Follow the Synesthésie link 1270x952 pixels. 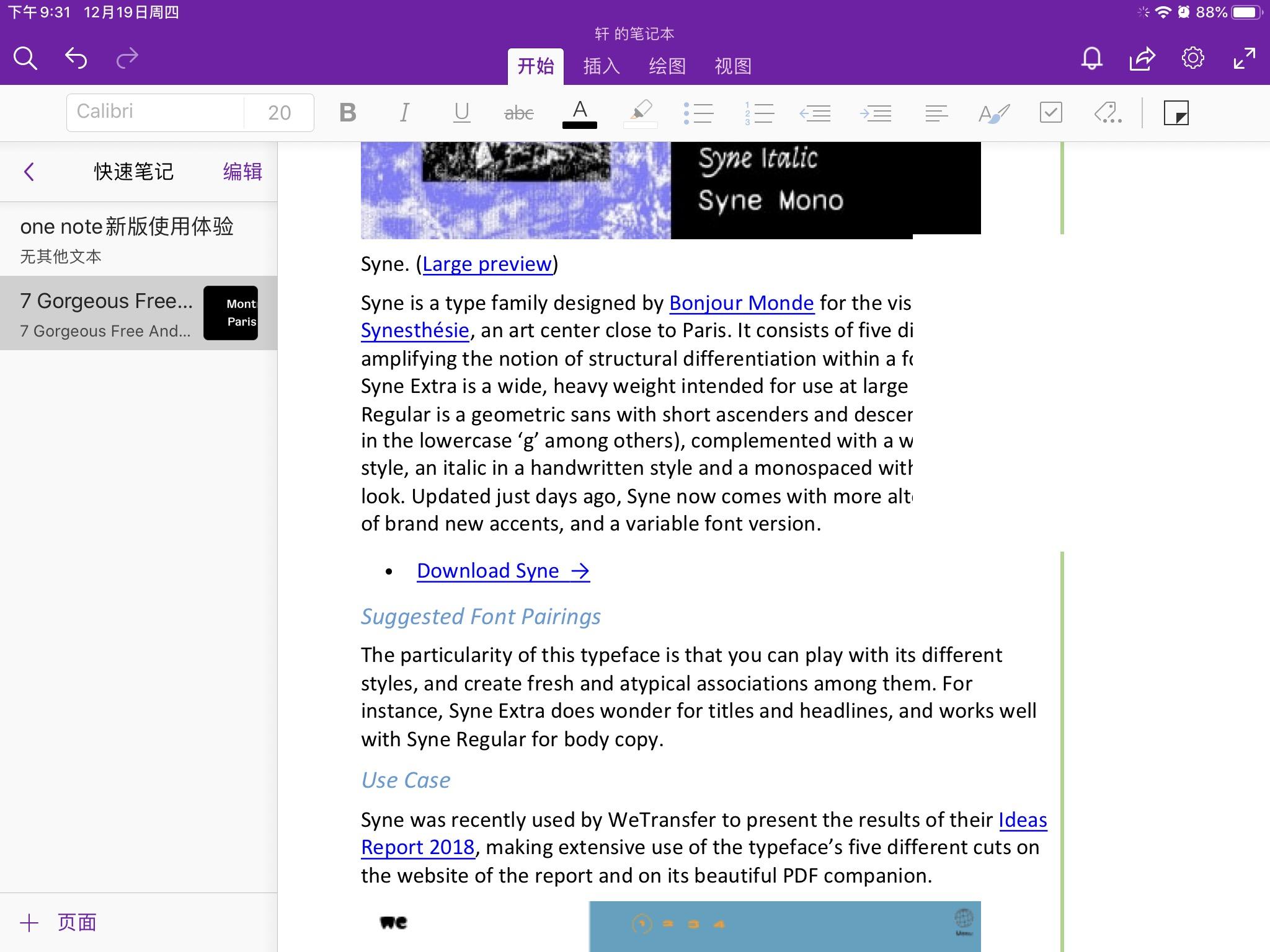(x=415, y=330)
